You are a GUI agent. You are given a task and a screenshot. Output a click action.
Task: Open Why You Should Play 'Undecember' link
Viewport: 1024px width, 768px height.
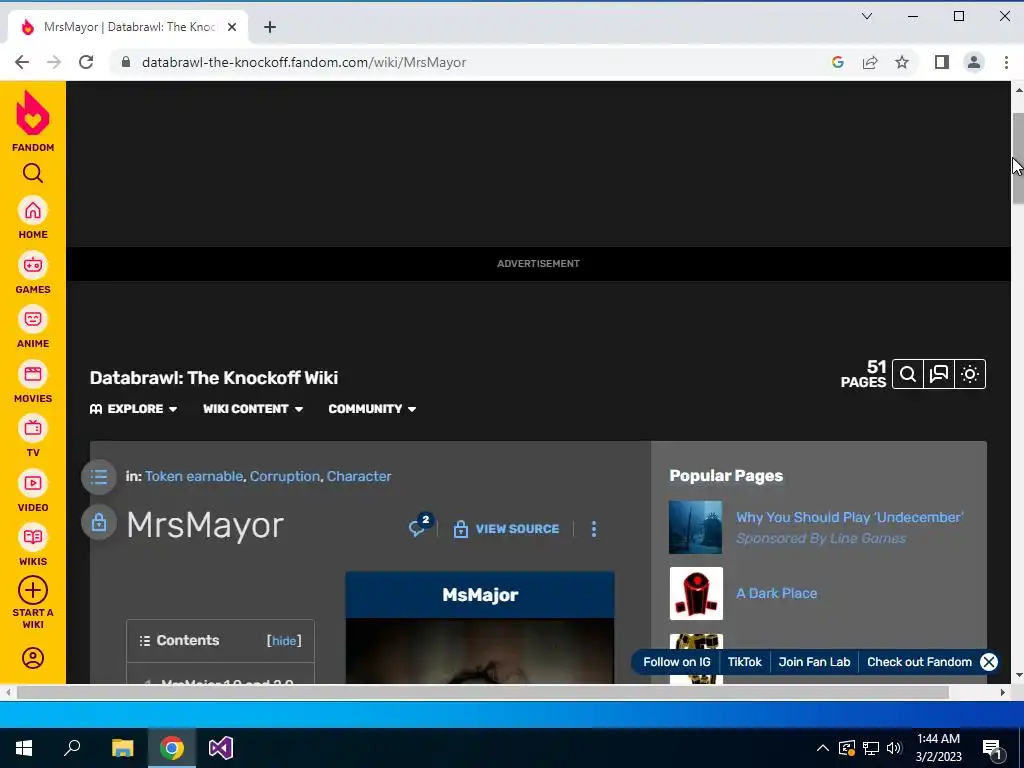pos(850,517)
